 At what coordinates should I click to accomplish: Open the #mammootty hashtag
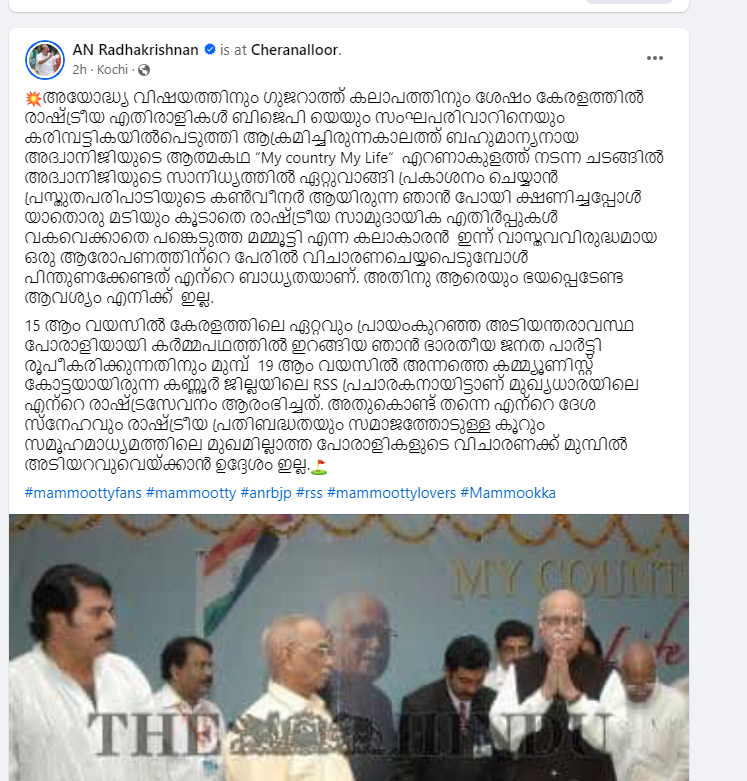(x=191, y=493)
